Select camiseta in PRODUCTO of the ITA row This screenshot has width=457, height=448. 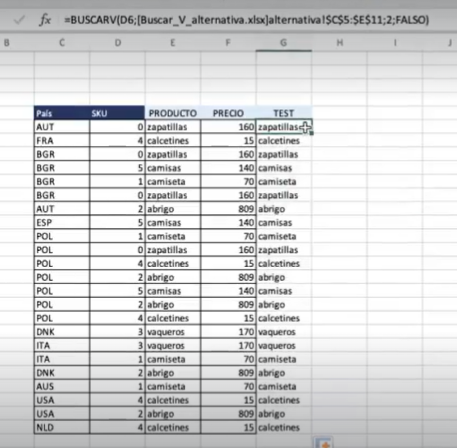tap(173, 359)
